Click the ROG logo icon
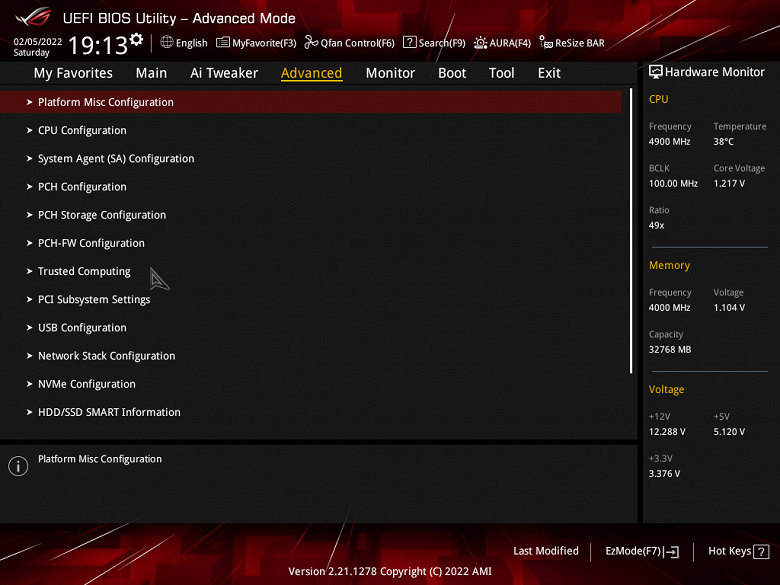The width and height of the screenshot is (780, 585). [33, 17]
